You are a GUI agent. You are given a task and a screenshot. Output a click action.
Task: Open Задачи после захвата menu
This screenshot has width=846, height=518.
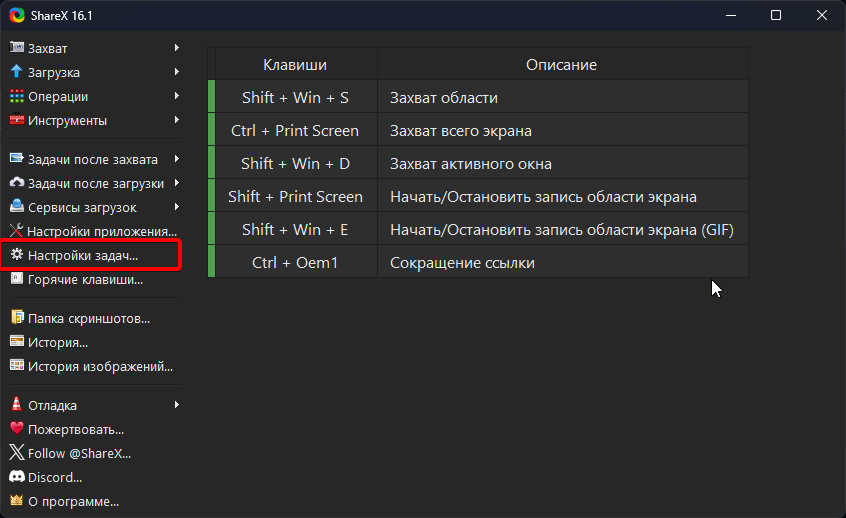(94, 159)
